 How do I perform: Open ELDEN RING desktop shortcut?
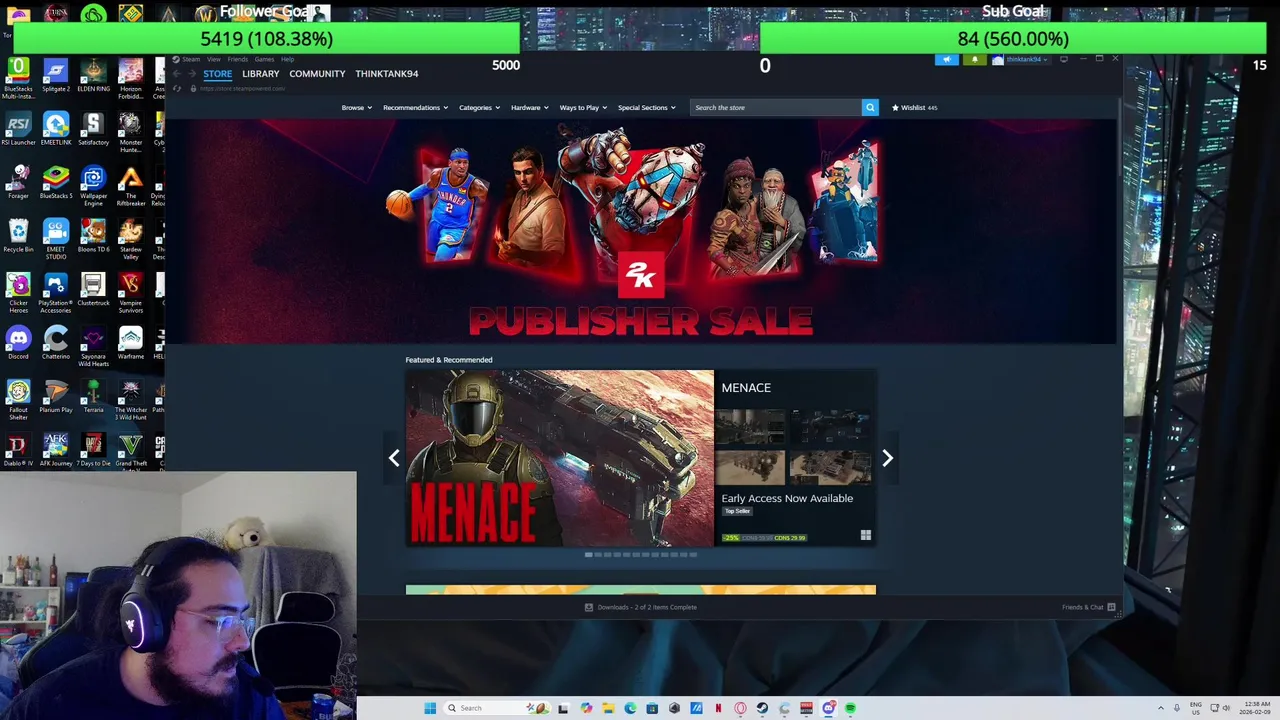[93, 74]
